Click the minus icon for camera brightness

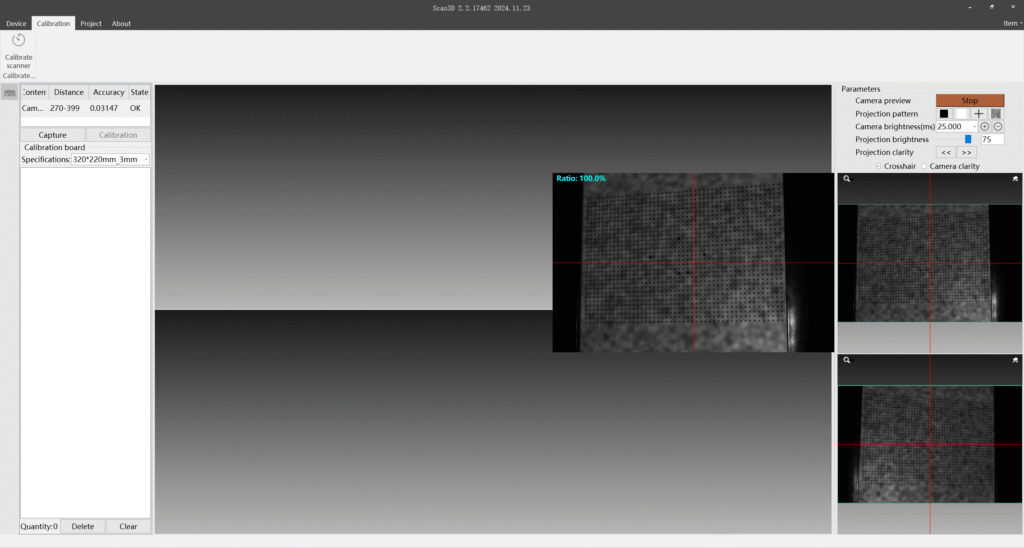(998, 127)
